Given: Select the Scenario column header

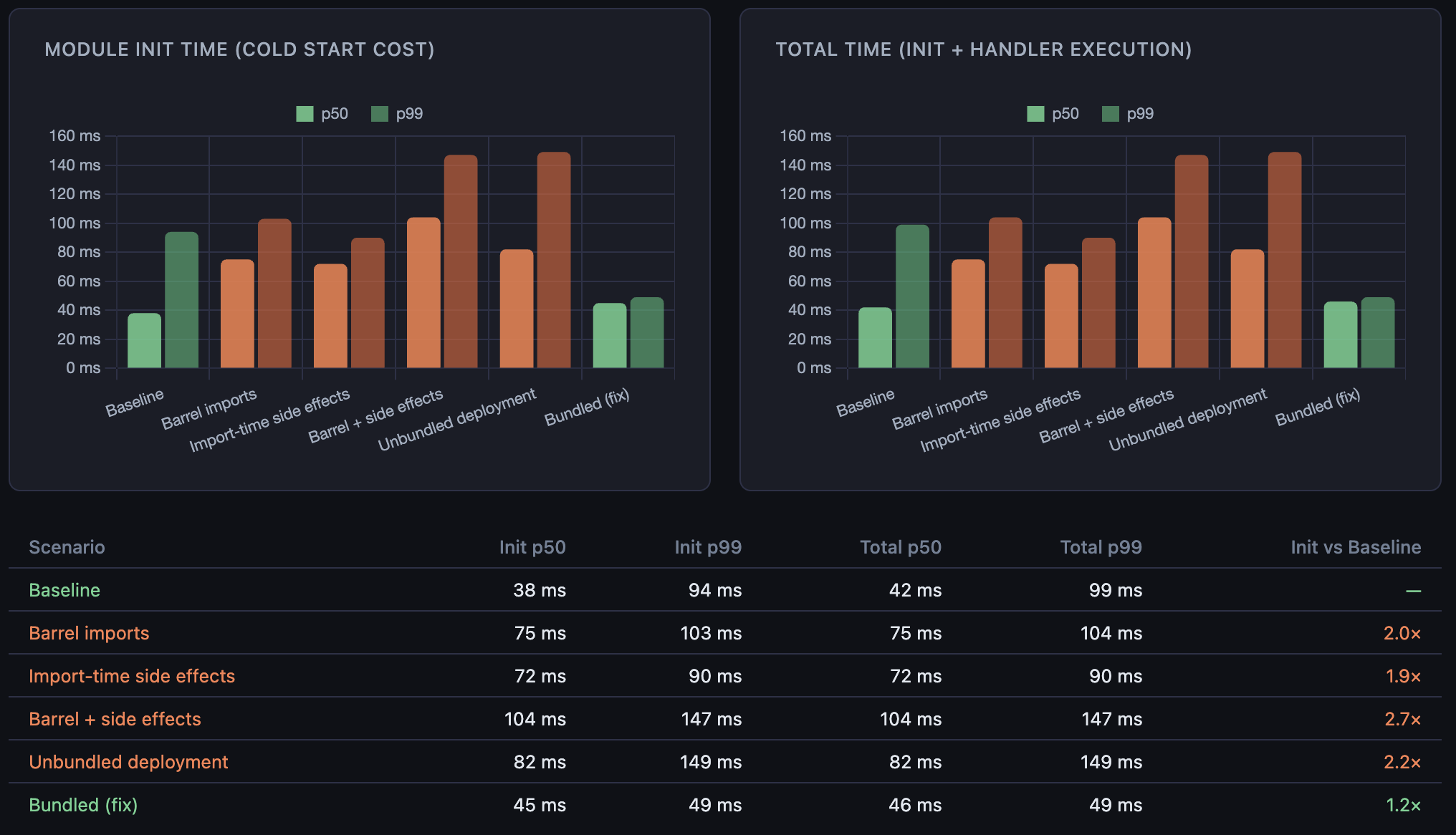Looking at the screenshot, I should pos(67,547).
